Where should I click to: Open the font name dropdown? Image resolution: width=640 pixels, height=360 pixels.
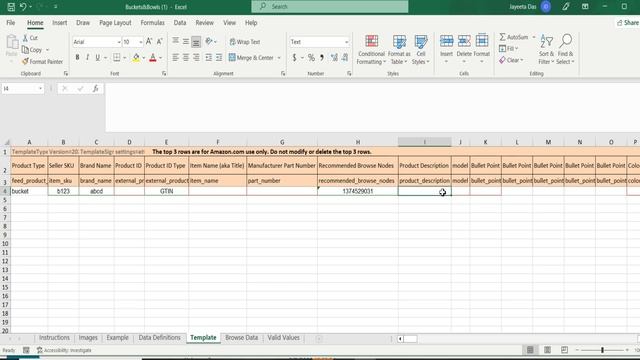coord(119,42)
